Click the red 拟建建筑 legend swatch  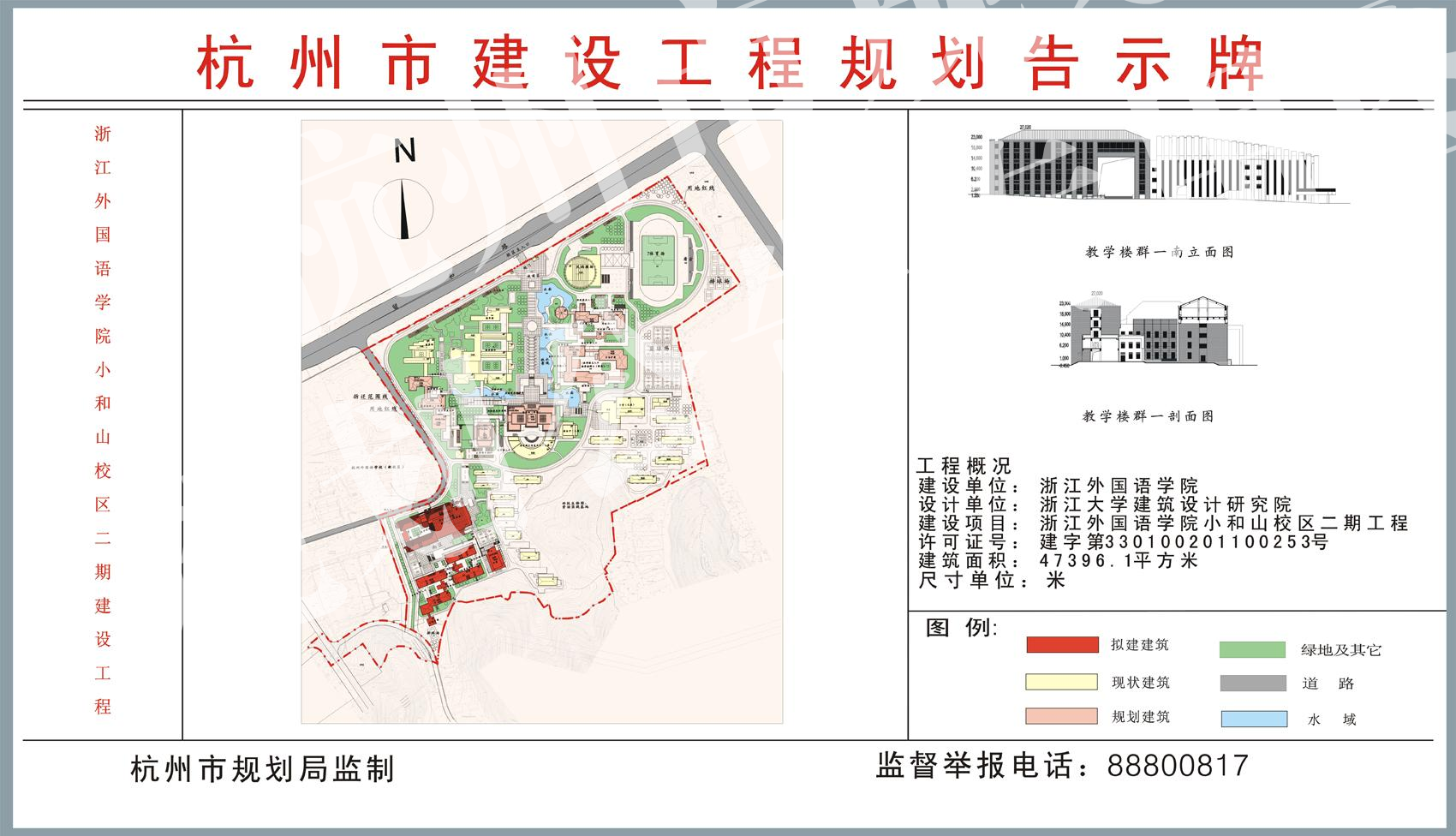tap(1062, 645)
